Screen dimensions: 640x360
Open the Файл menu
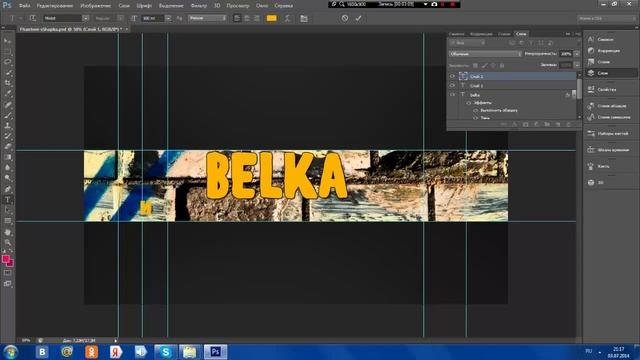point(24,6)
